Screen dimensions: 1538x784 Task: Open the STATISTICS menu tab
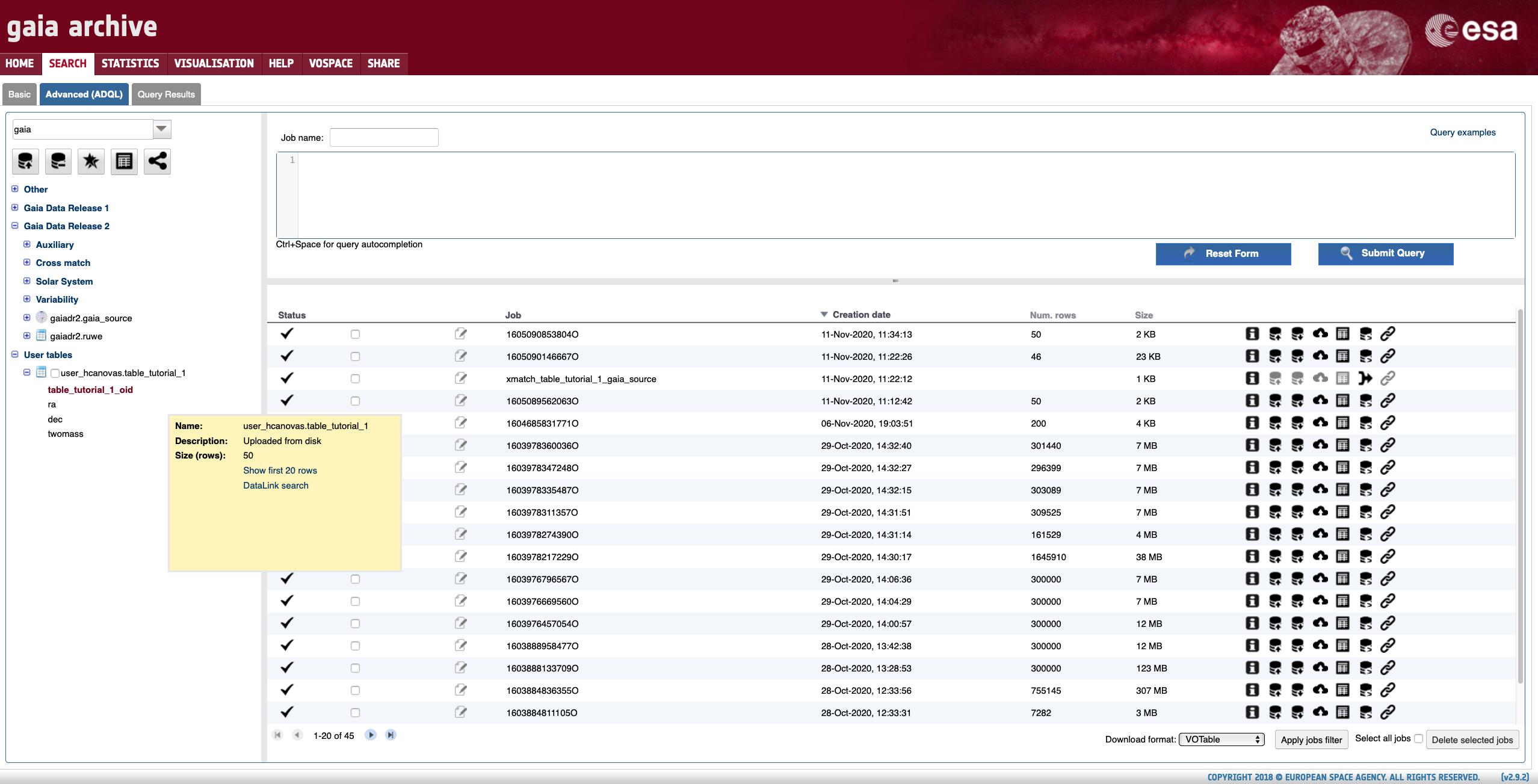click(131, 64)
